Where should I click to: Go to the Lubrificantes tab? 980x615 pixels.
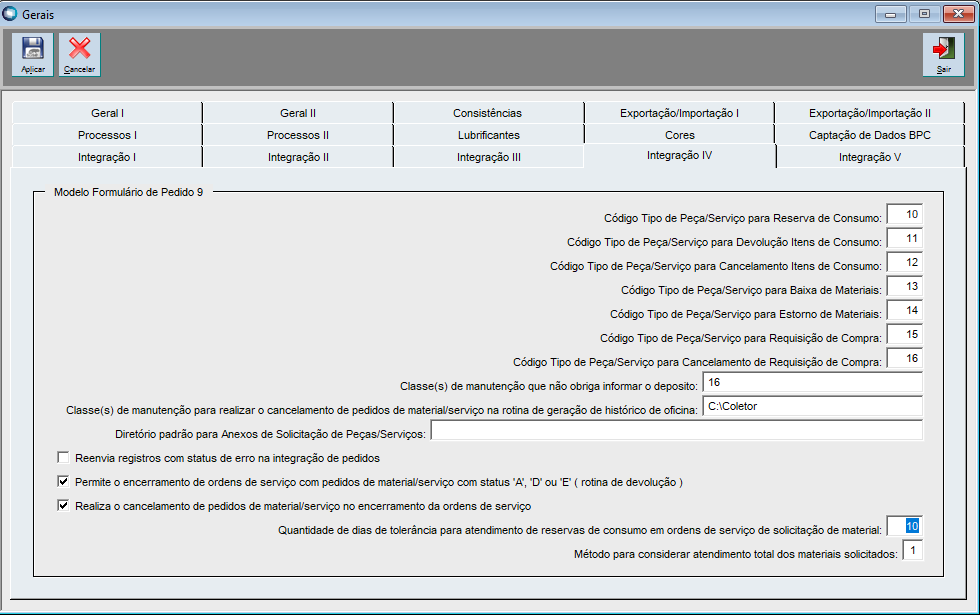488,135
